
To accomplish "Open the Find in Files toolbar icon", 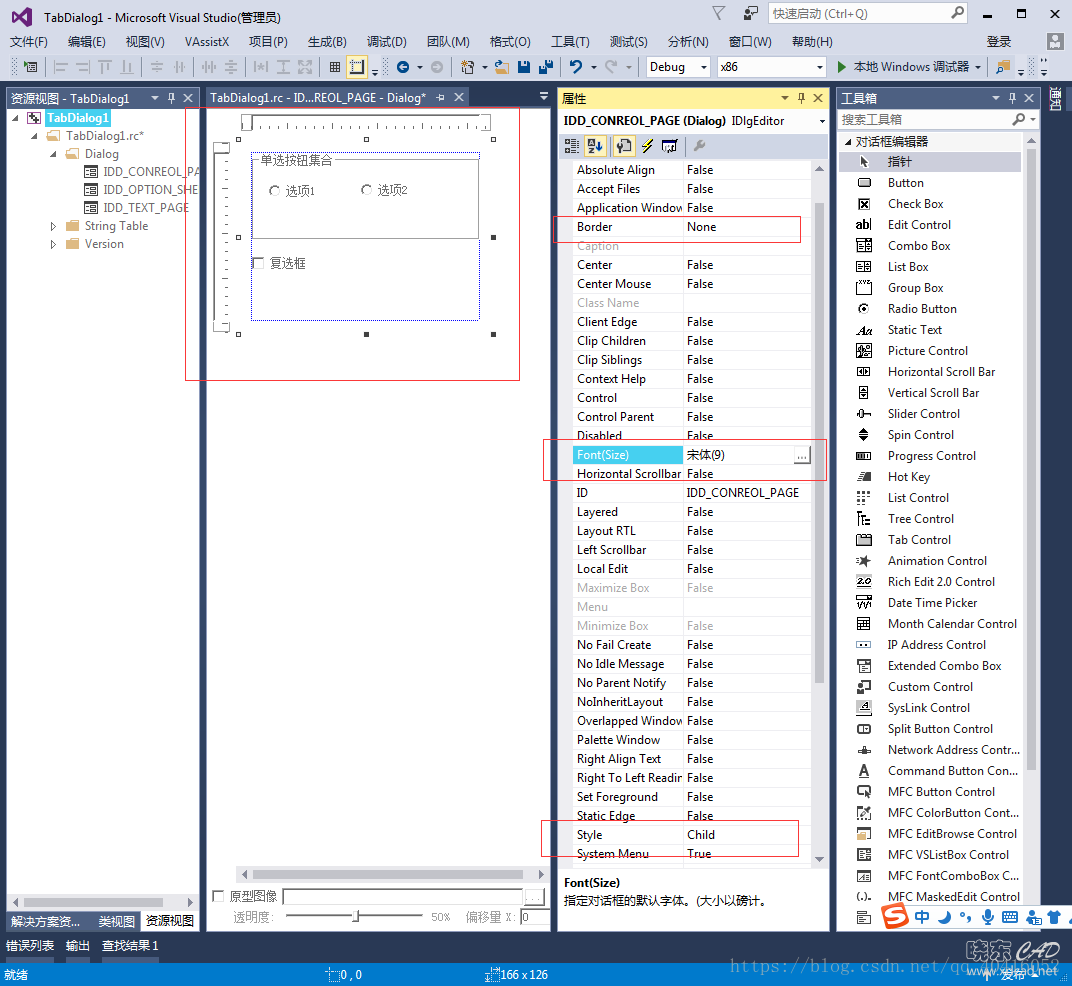I will click(1003, 67).
